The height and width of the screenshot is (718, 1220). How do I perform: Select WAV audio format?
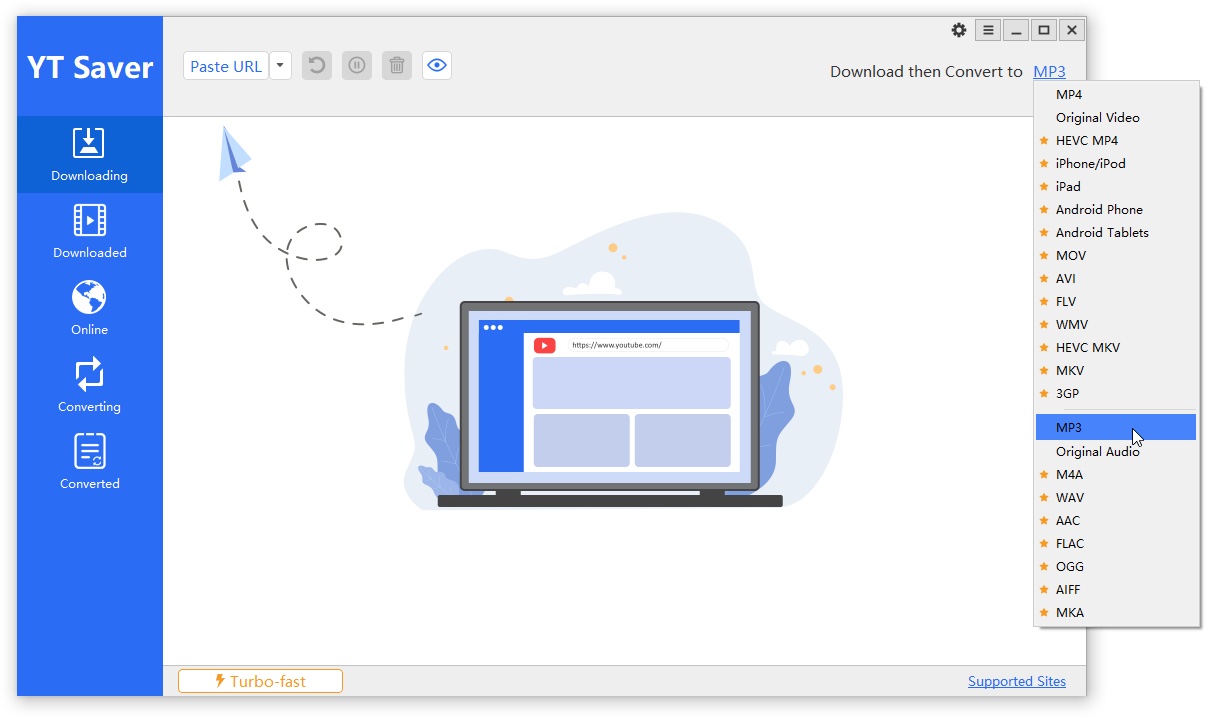point(1116,497)
